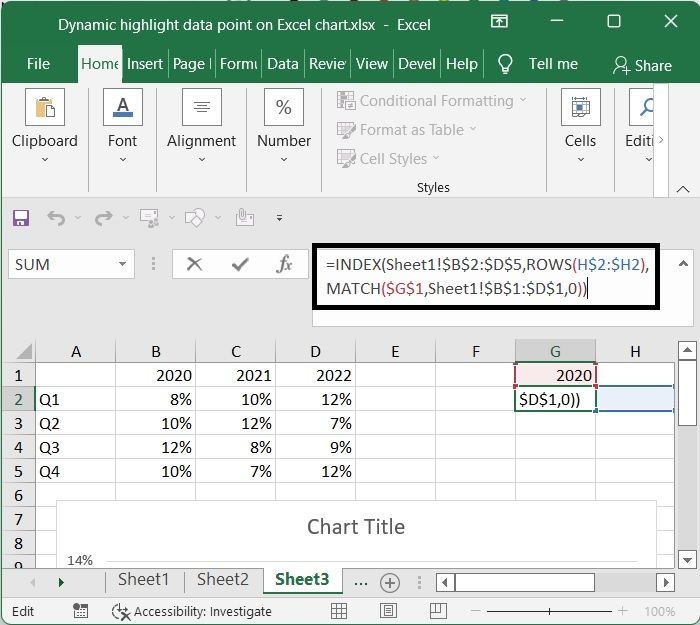Click Accessibility: Investigate in the status bar

tap(192, 611)
